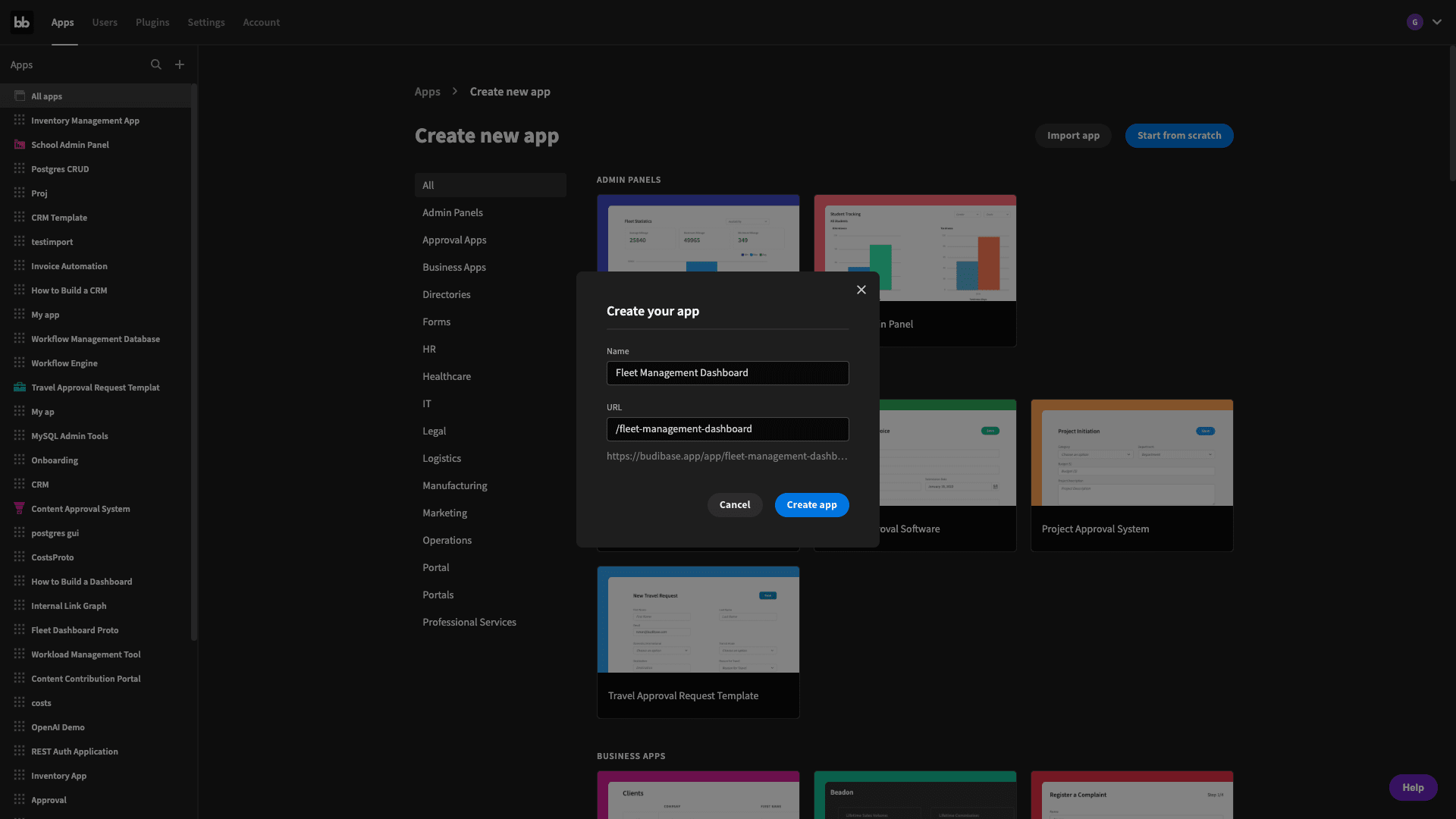
Task: Expand the All categories filter expander
Action: 490,185
